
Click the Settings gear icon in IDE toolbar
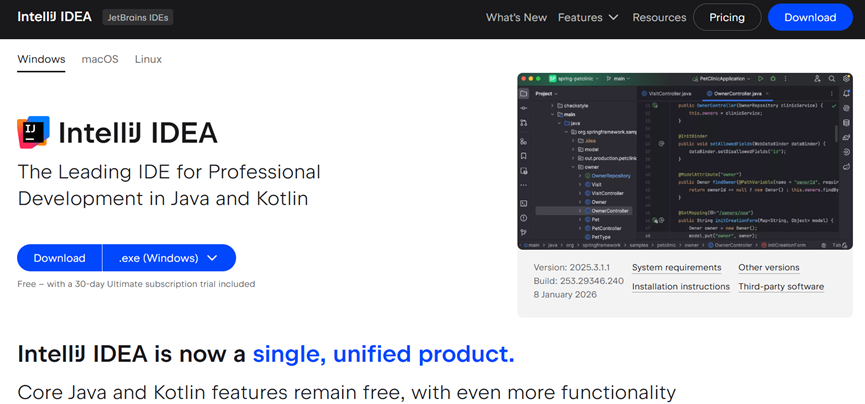[x=846, y=78]
